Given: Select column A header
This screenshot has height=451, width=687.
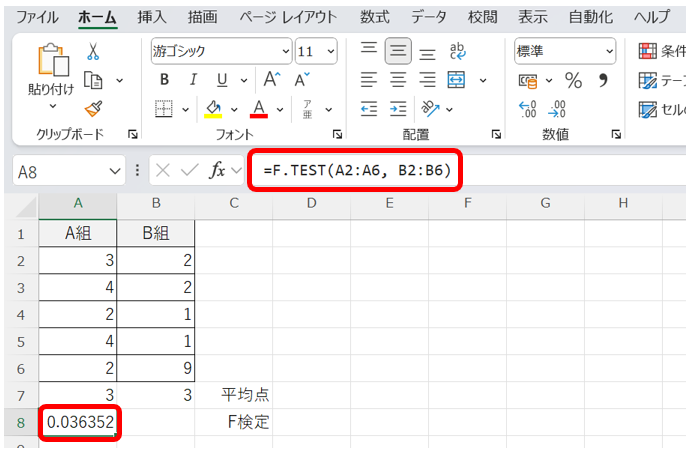Looking at the screenshot, I should pyautogui.click(x=78, y=203).
